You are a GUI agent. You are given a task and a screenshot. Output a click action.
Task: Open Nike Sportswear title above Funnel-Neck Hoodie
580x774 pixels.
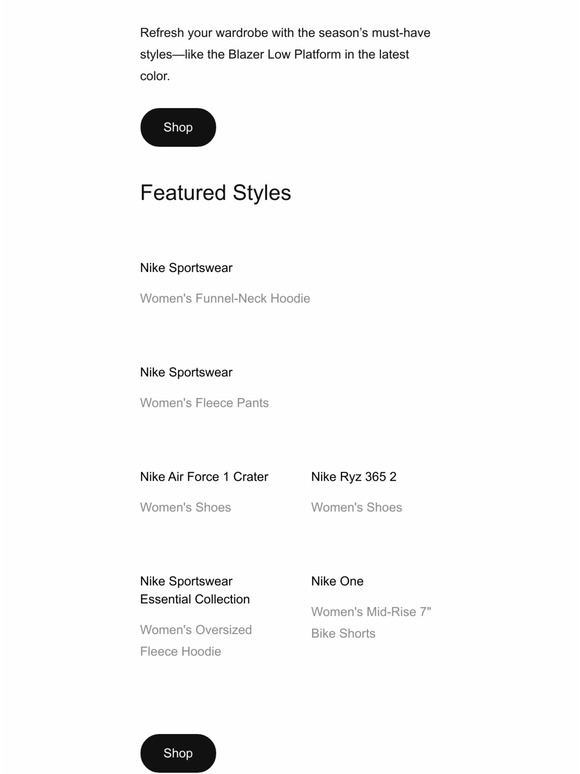point(186,268)
